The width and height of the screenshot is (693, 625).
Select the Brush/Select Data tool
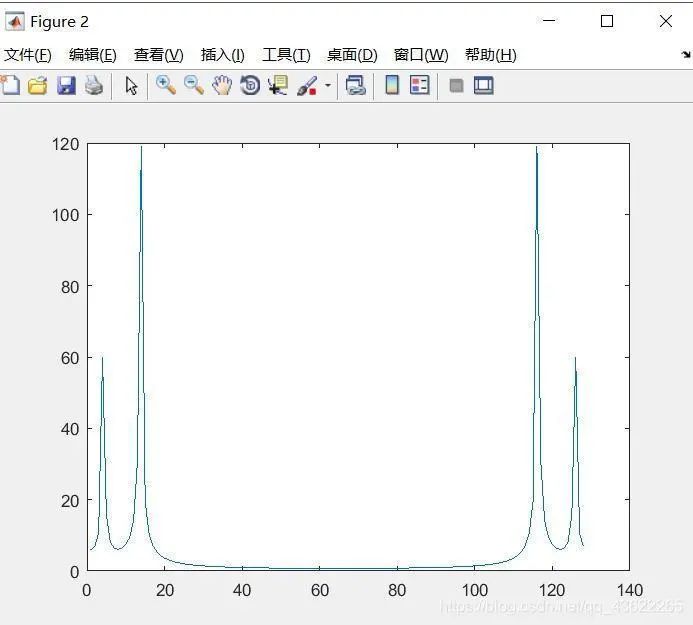pyautogui.click(x=307, y=86)
